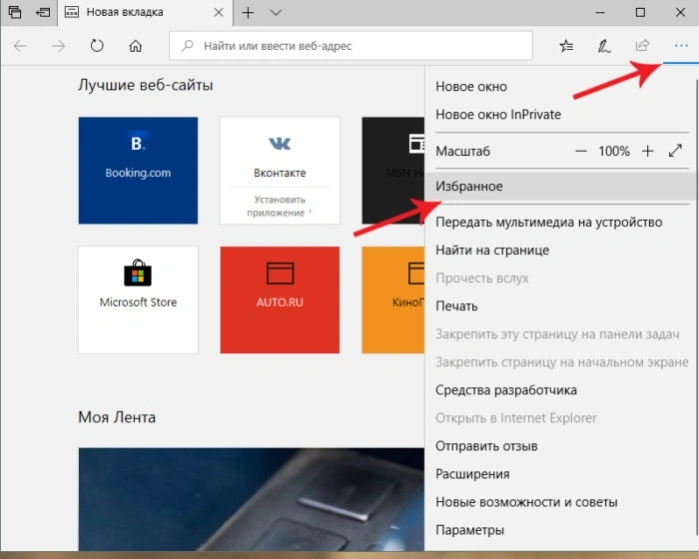Show tabs you've set aside icon
The image size is (699, 559).
click(x=15, y=12)
